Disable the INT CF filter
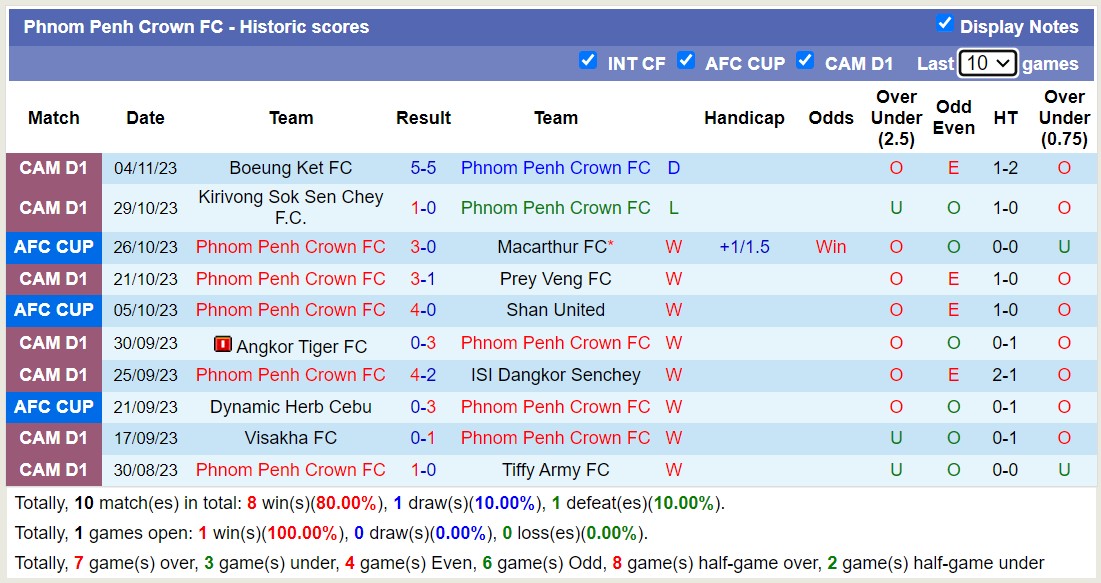 [x=589, y=61]
